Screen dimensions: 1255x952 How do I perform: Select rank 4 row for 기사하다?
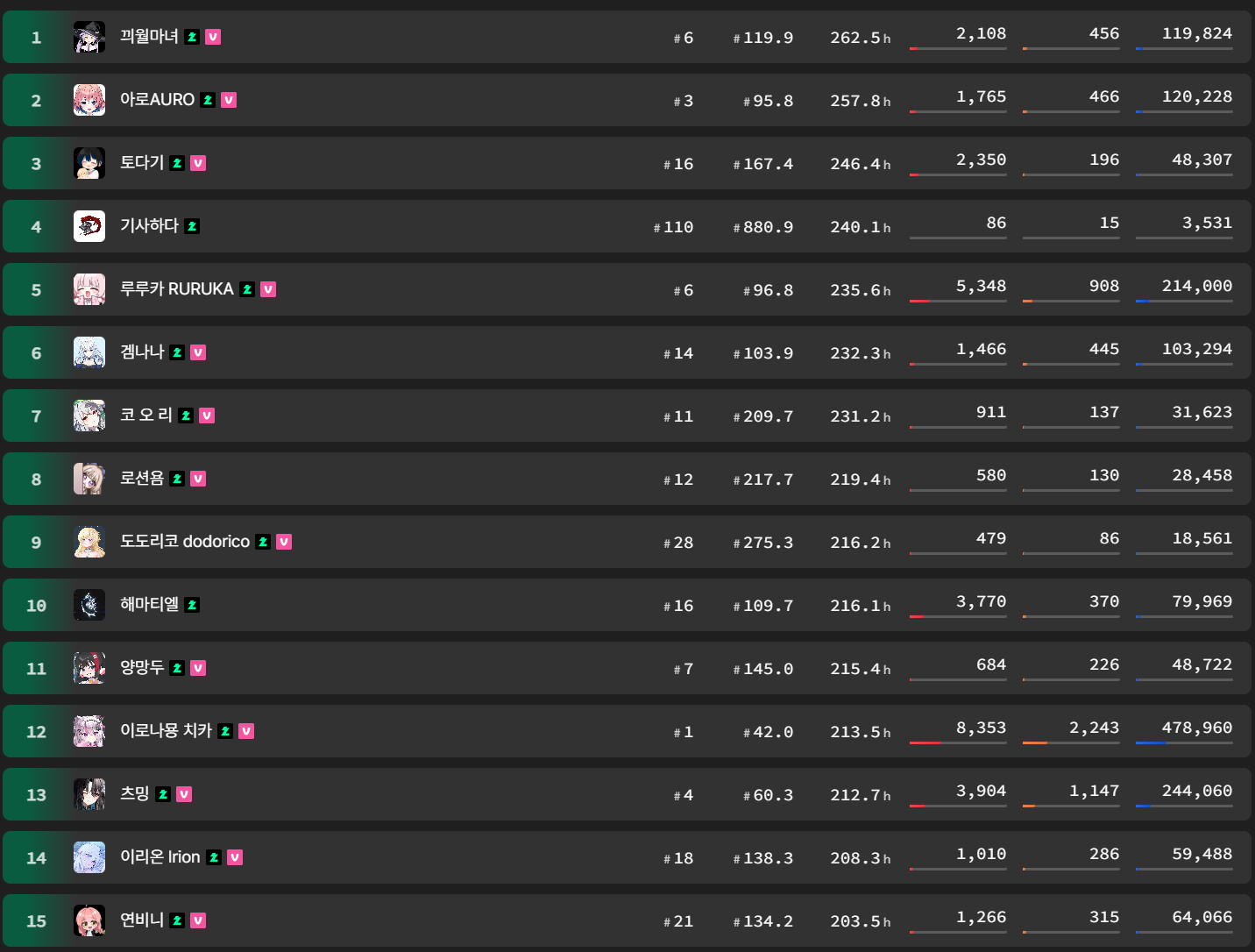click(x=627, y=226)
